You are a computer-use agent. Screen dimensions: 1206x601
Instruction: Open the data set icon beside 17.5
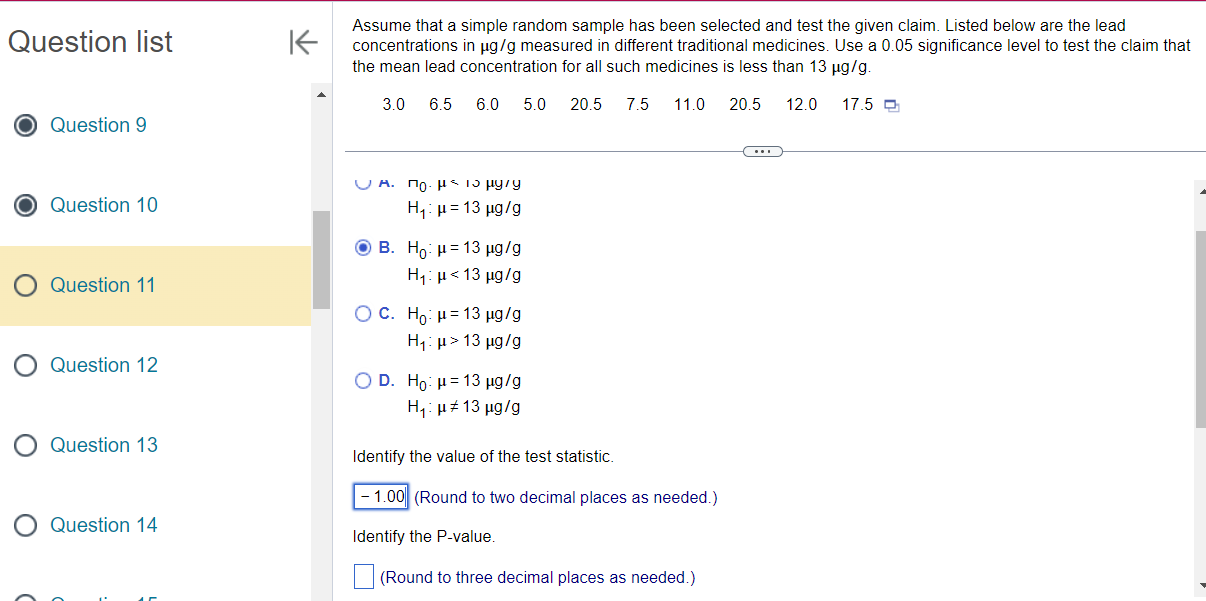coord(891,104)
